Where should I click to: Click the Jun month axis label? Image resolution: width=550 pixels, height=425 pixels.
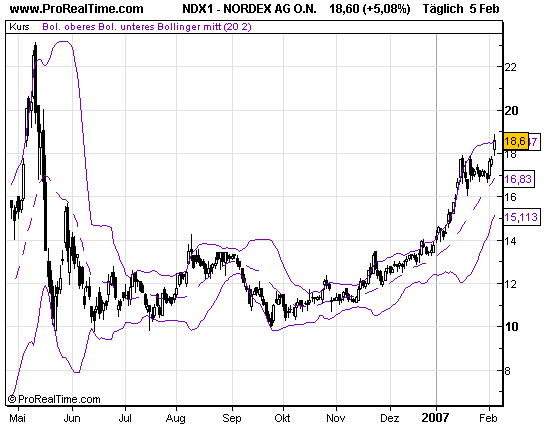click(x=72, y=418)
